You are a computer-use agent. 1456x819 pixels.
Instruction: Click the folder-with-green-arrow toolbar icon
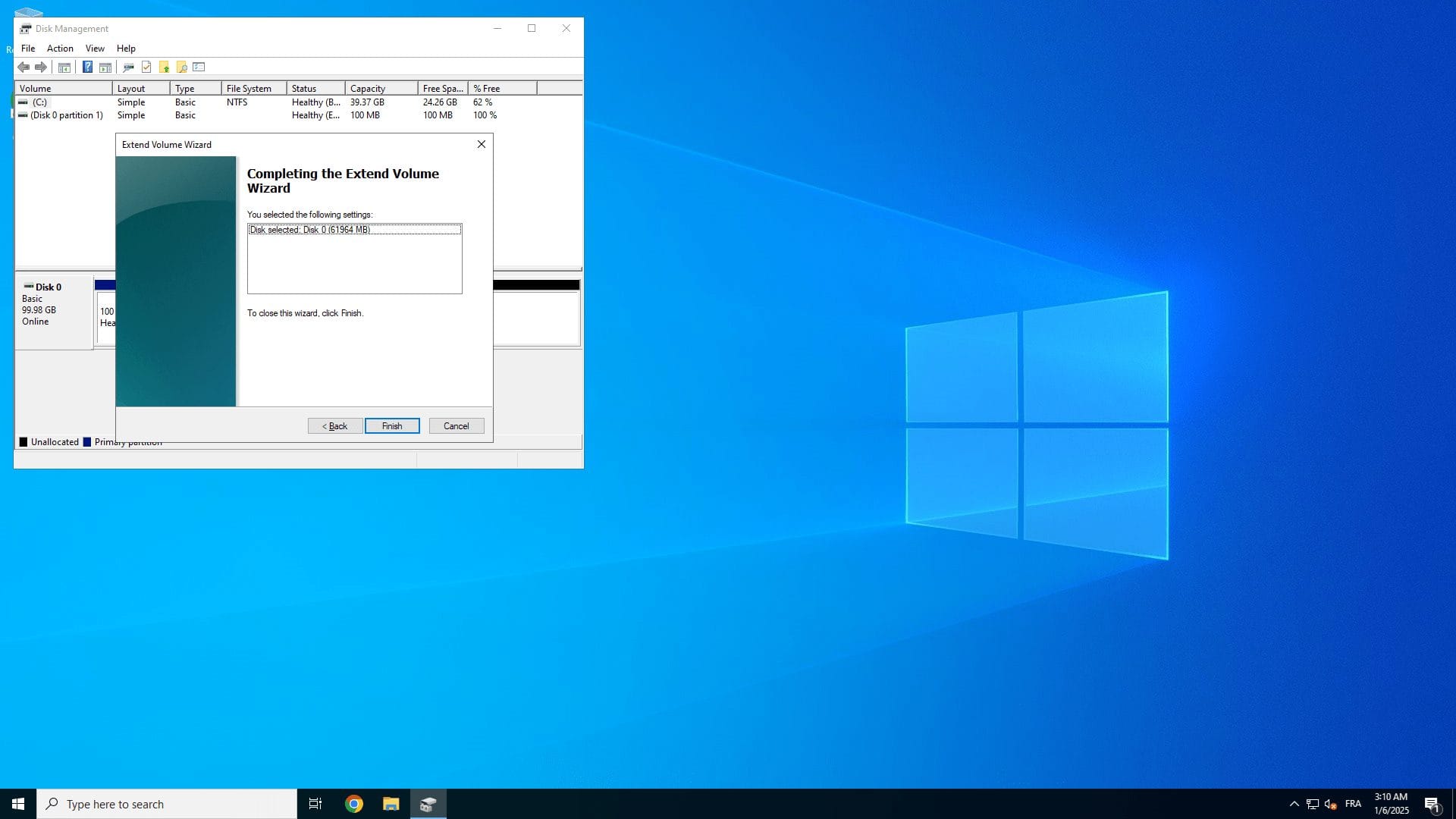(164, 67)
